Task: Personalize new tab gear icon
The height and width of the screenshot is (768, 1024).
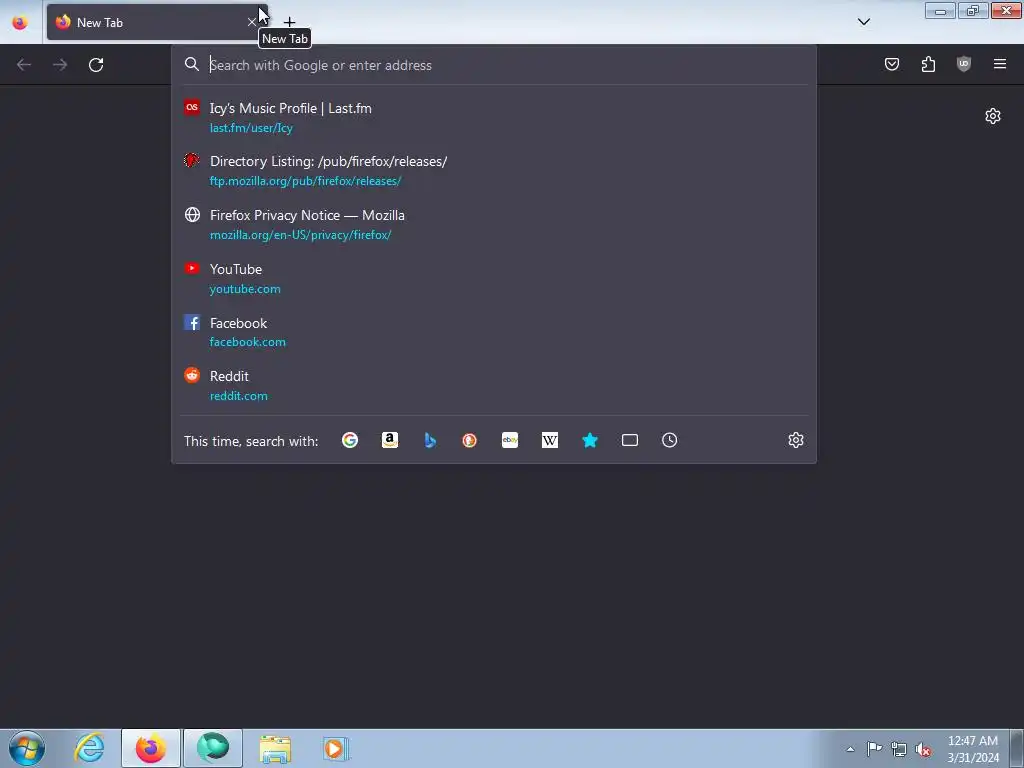Action: (x=993, y=116)
